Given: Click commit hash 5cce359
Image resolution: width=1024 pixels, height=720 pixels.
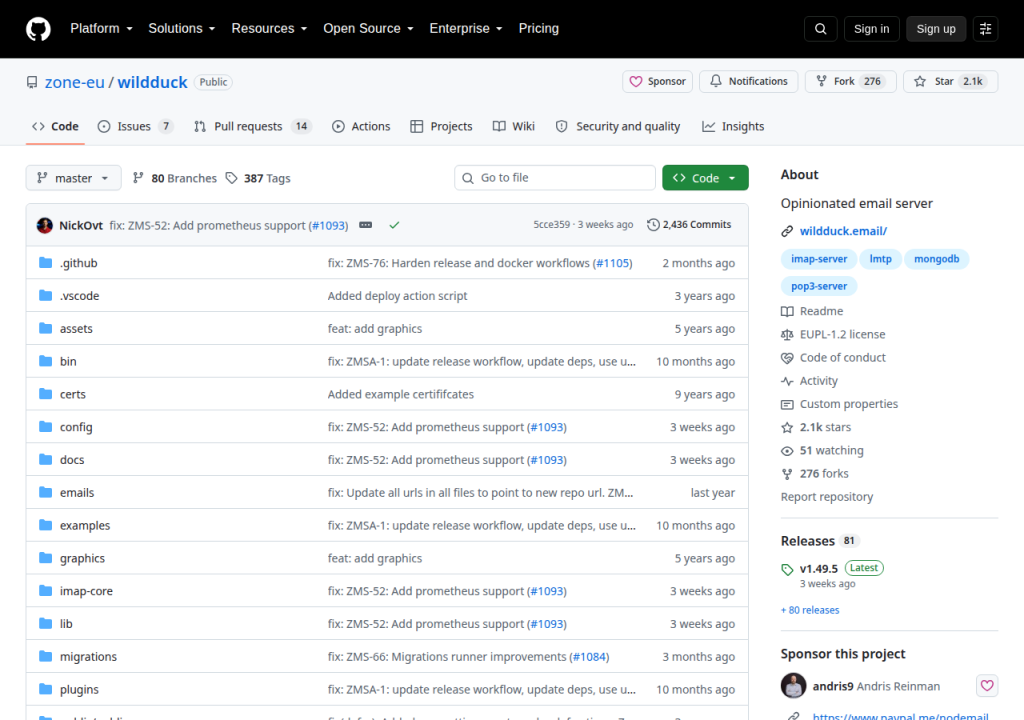Looking at the screenshot, I should tap(551, 225).
